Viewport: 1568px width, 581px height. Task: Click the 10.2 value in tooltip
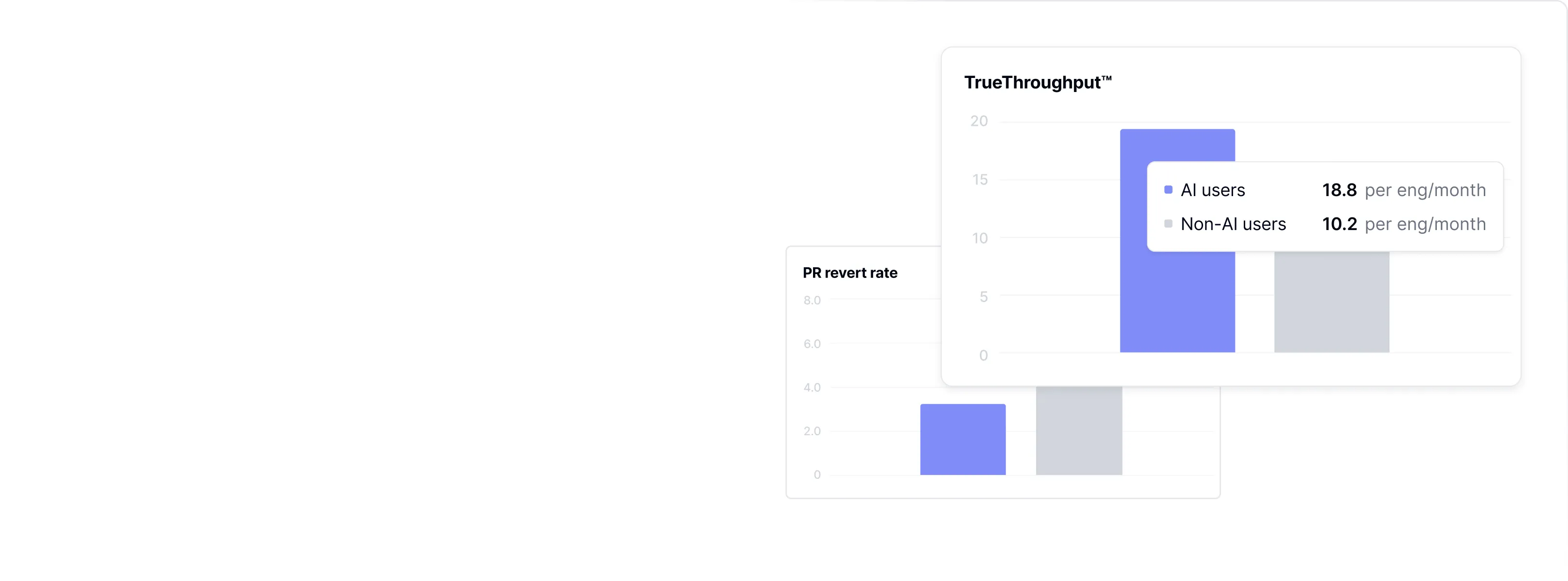pos(1339,224)
